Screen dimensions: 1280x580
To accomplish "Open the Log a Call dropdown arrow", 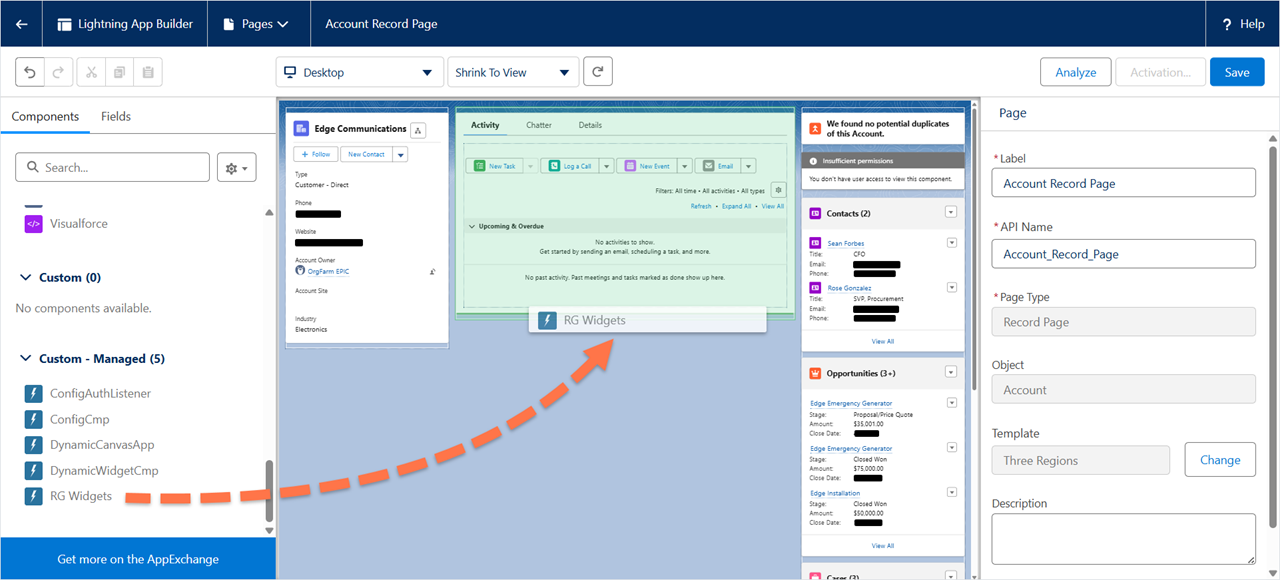I will pyautogui.click(x=606, y=166).
